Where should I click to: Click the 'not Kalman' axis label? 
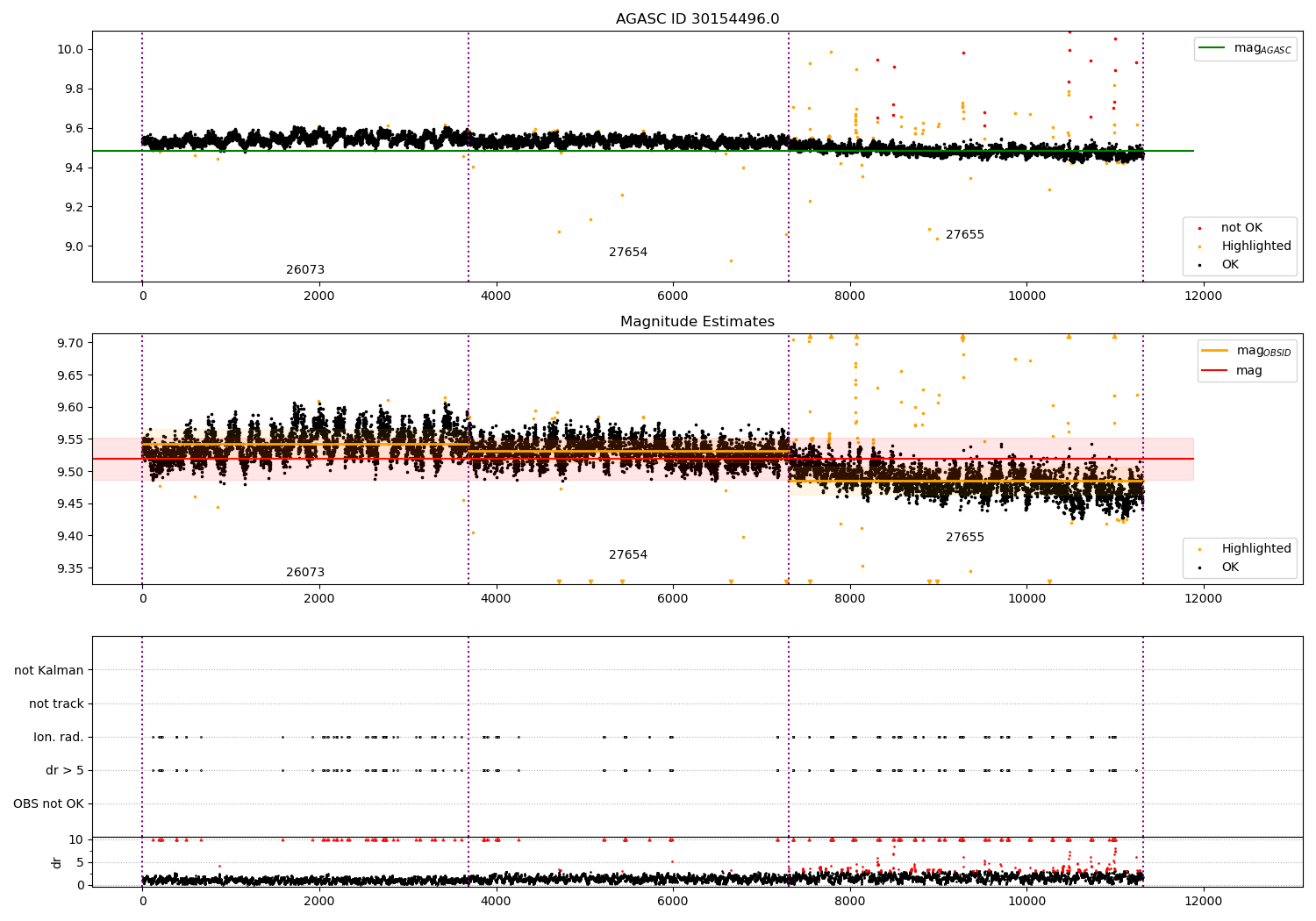coord(49,671)
